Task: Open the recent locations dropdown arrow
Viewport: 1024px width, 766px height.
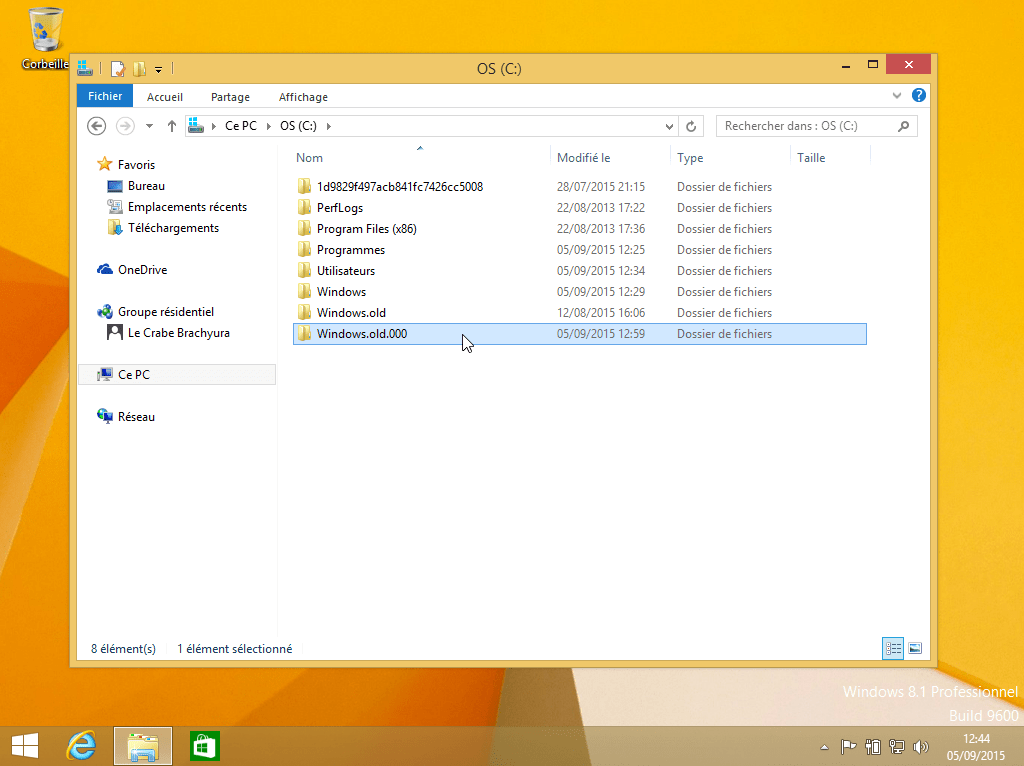Action: pyautogui.click(x=150, y=126)
